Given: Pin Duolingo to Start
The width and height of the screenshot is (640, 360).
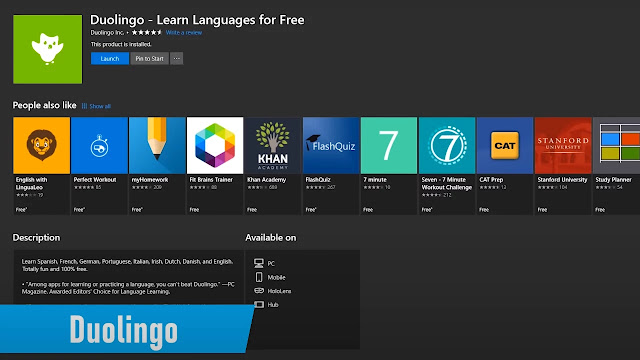Looking at the screenshot, I should pyautogui.click(x=149, y=58).
